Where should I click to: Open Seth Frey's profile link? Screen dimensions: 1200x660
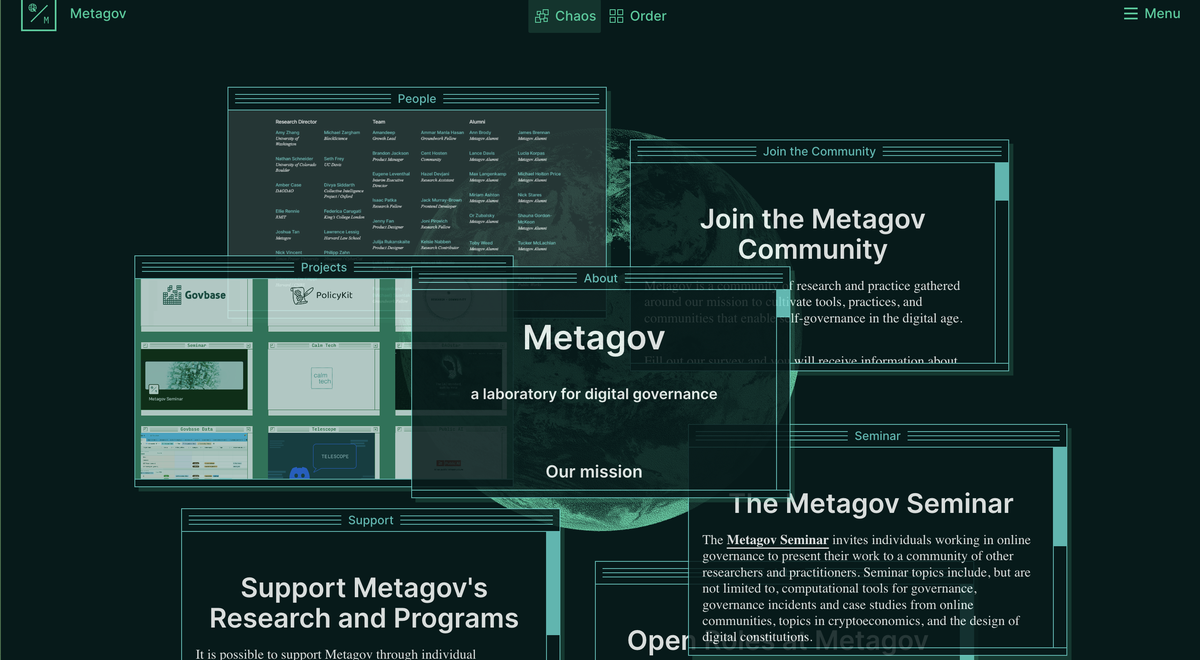[334, 159]
